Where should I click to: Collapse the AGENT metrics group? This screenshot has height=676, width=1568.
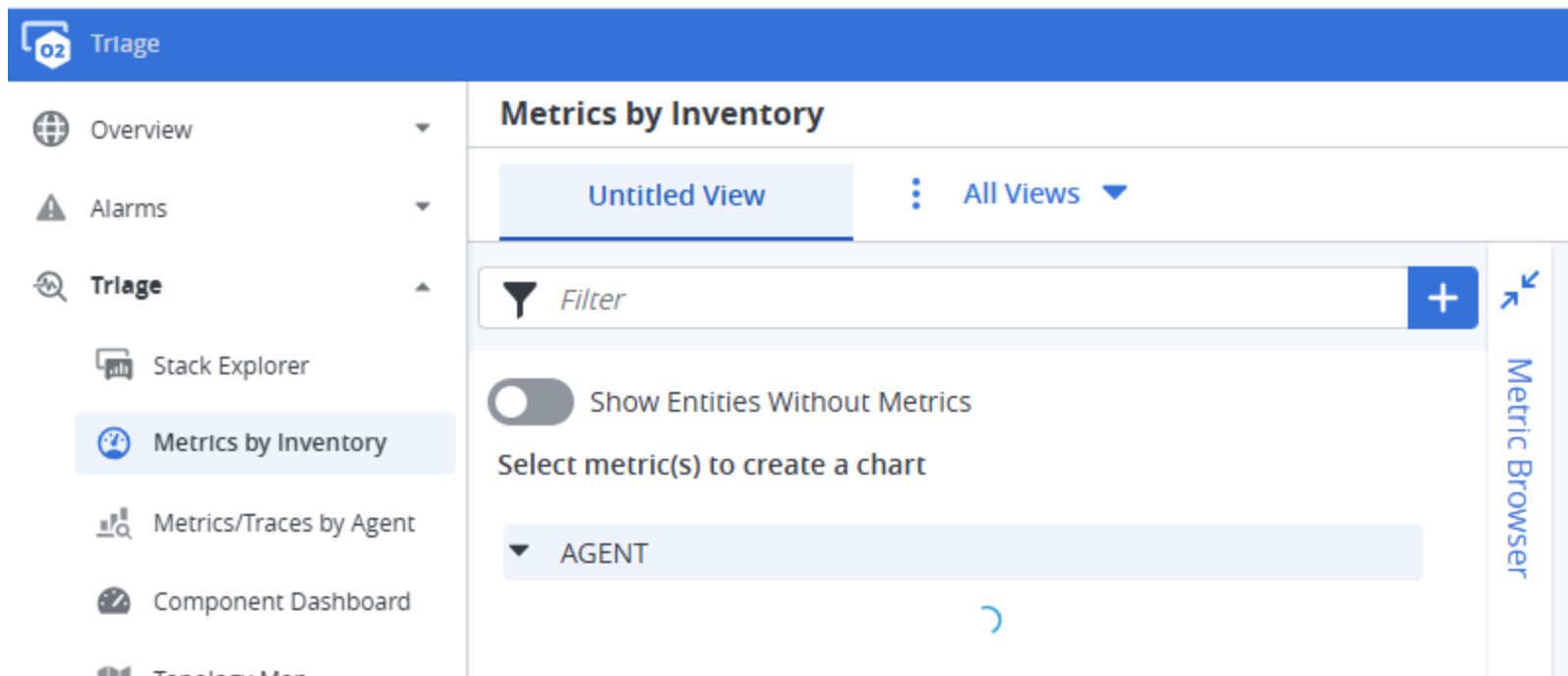coord(519,552)
